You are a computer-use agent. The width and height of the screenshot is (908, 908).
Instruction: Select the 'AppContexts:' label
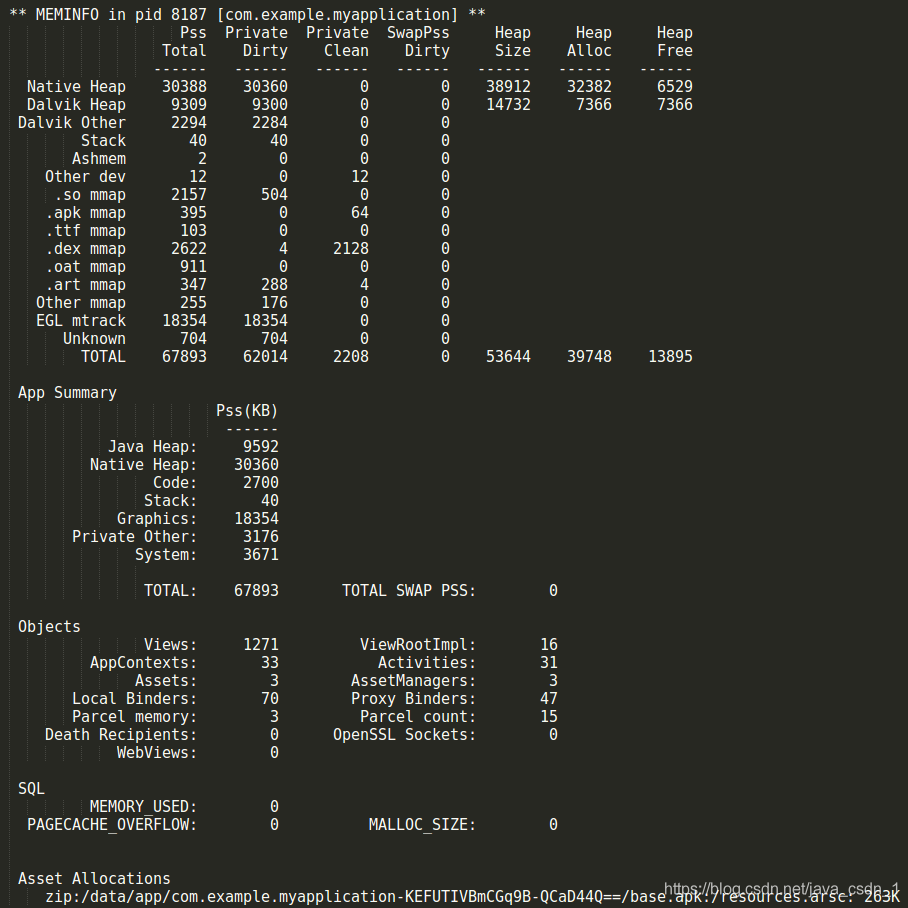click(144, 663)
